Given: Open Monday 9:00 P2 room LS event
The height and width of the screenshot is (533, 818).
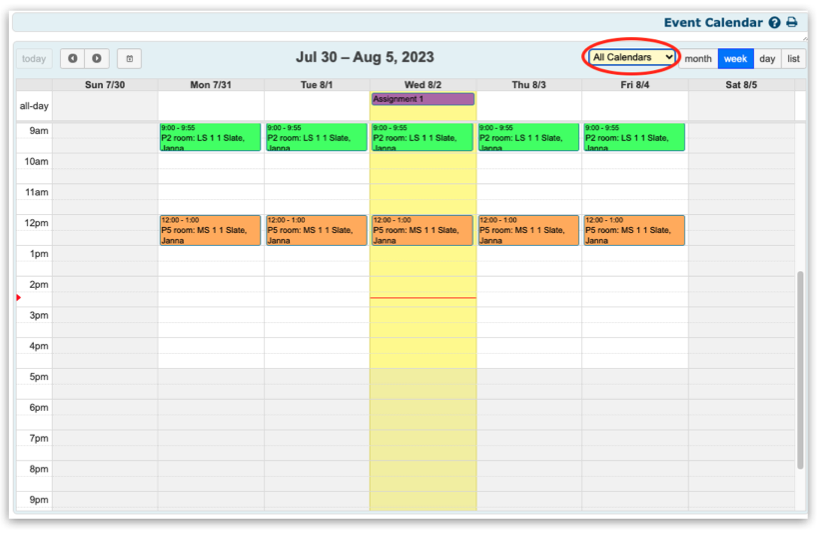Looking at the screenshot, I should (210, 137).
